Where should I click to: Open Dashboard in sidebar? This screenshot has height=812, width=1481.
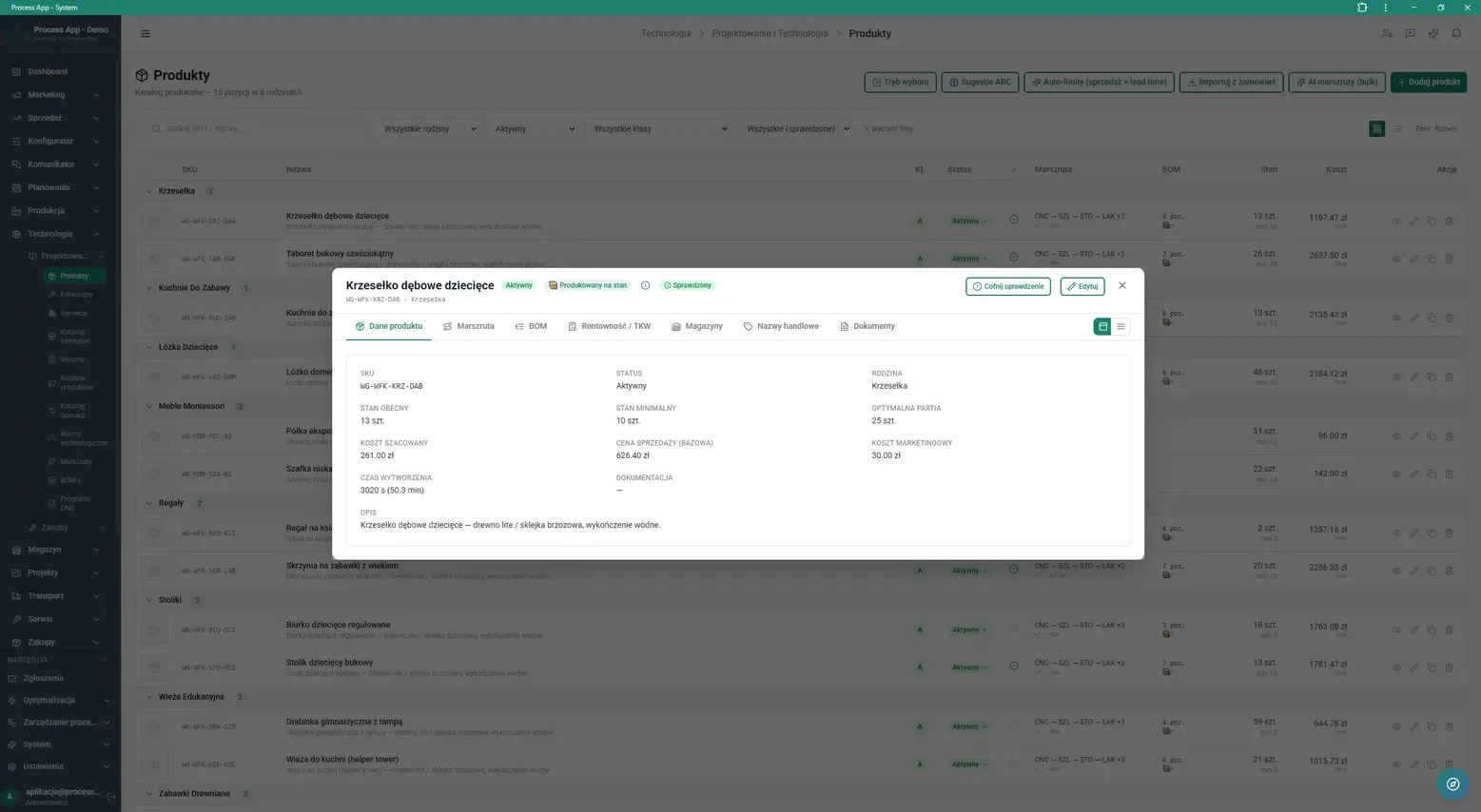click(x=48, y=71)
